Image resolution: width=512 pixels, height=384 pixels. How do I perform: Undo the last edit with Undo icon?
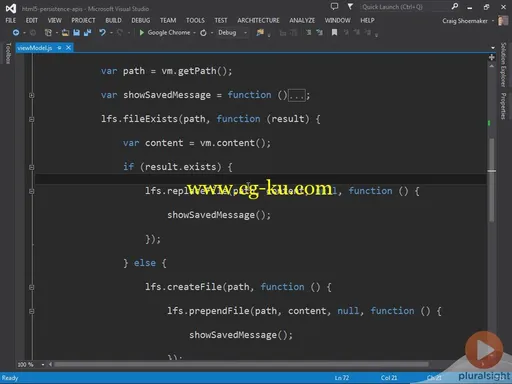[x=102, y=32]
